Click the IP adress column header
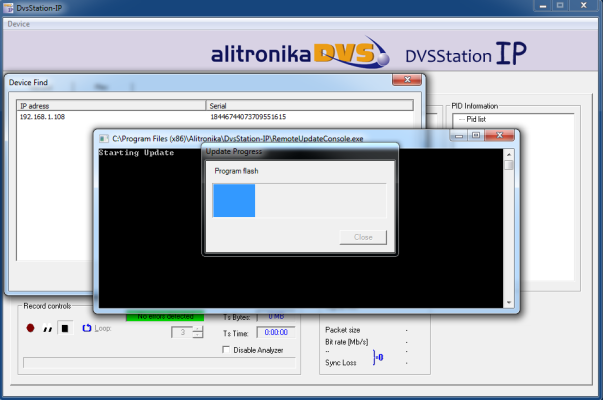The image size is (603, 400). click(110, 105)
